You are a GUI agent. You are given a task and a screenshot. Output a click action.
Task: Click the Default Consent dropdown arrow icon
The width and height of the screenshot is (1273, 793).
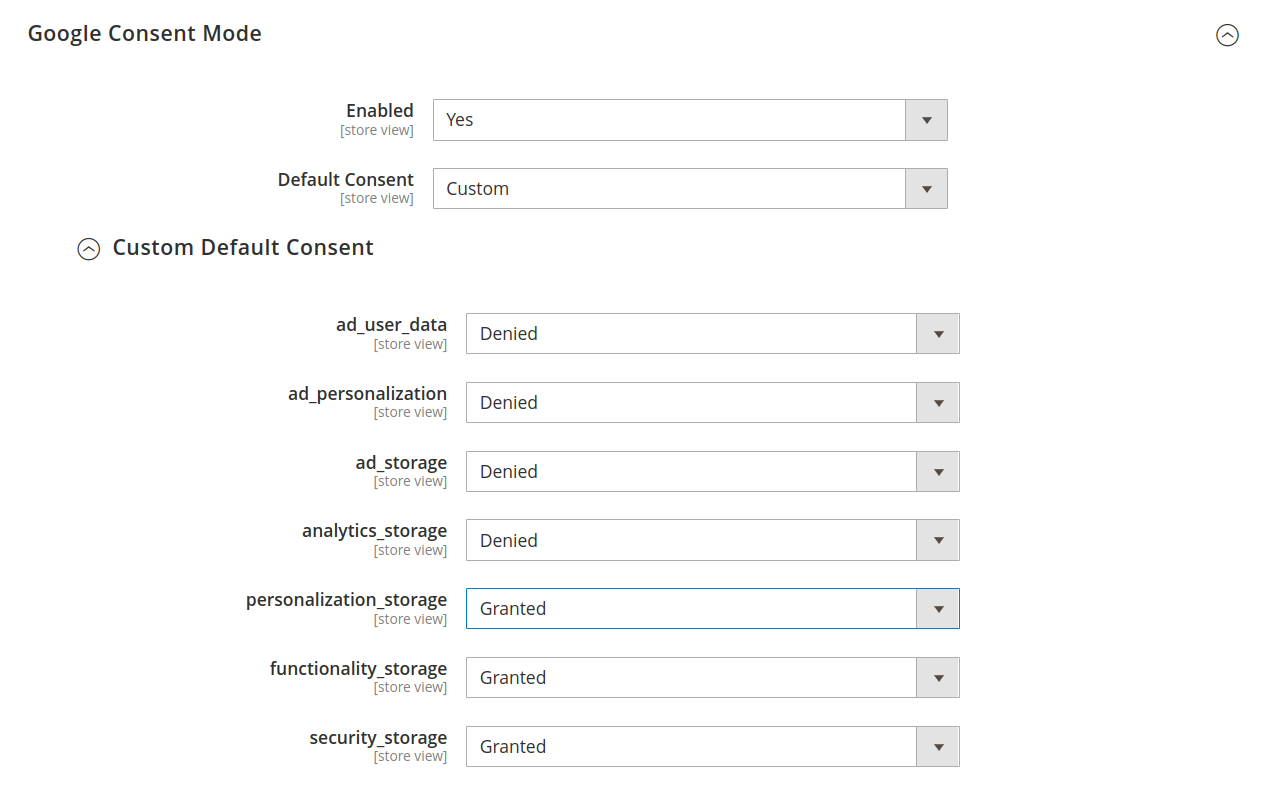[x=926, y=188]
